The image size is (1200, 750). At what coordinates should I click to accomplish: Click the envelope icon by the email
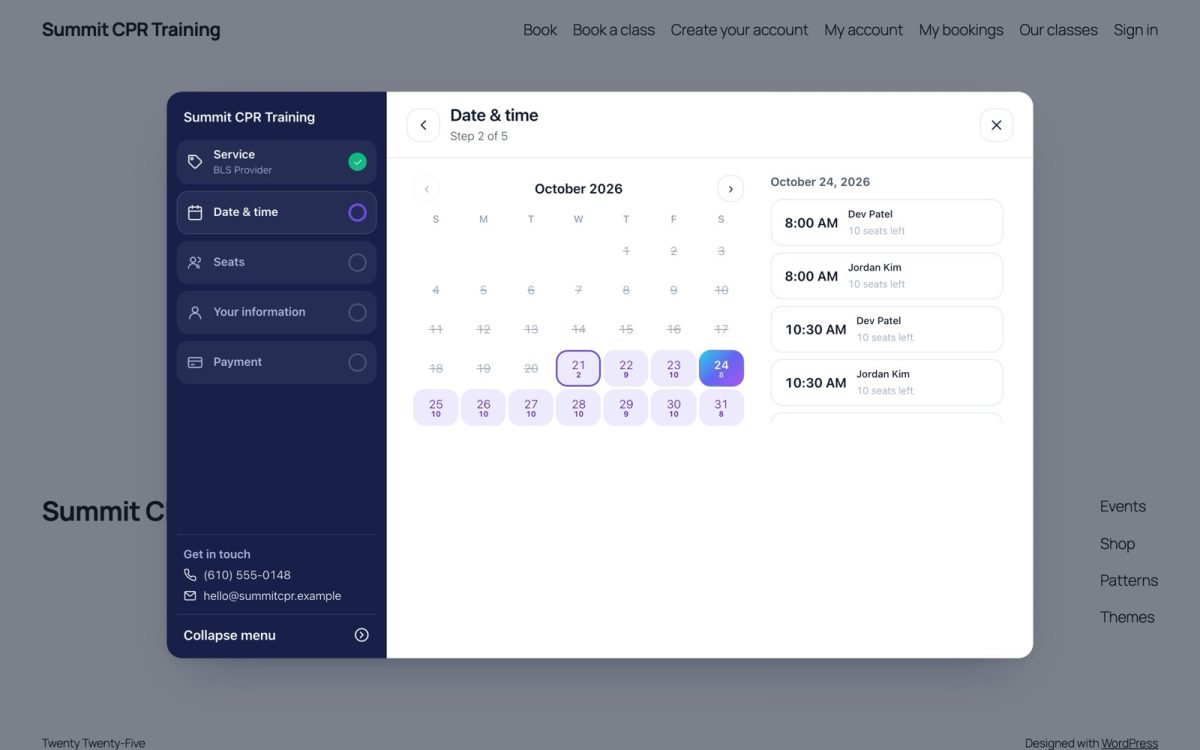click(190, 596)
